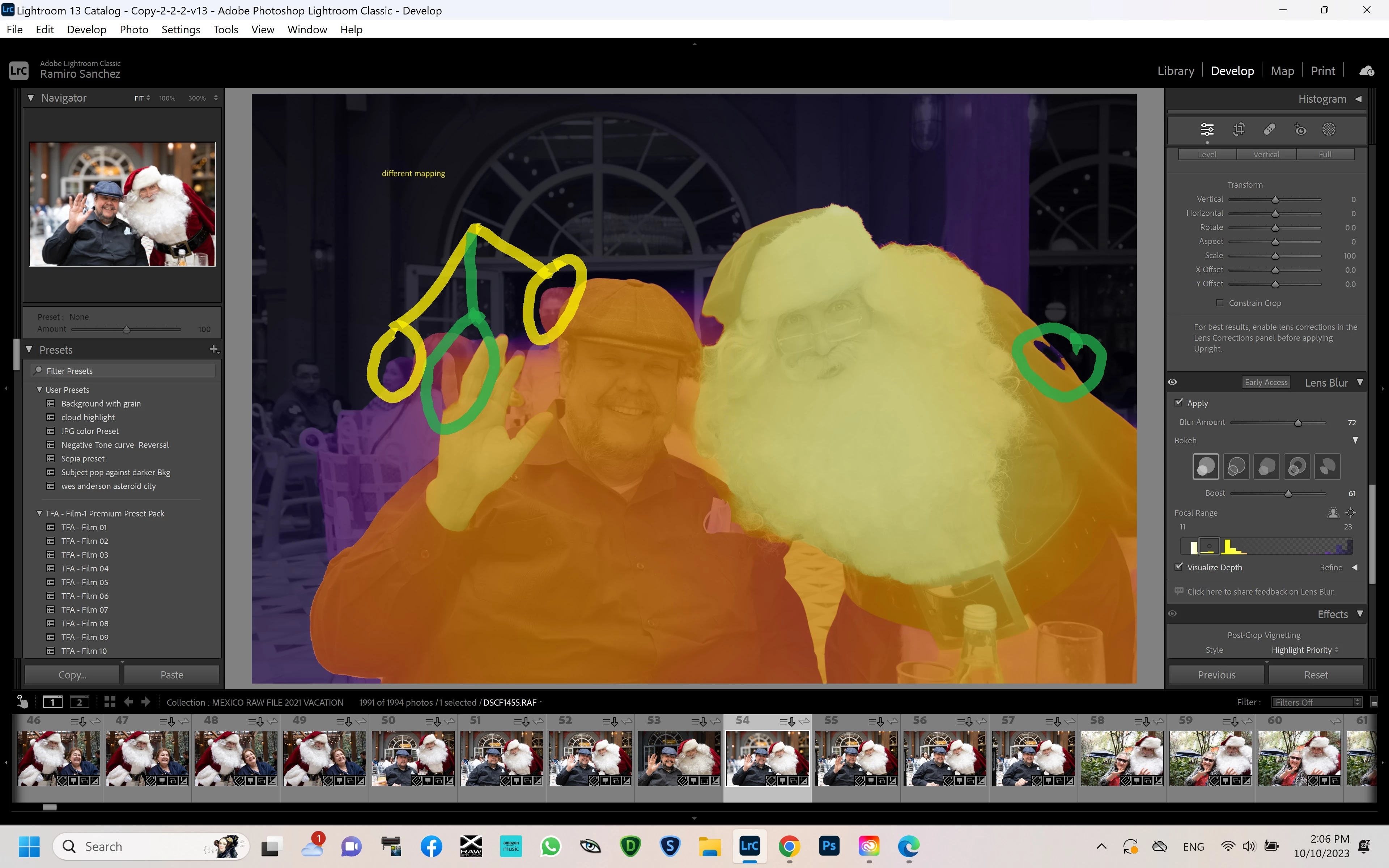Viewport: 1389px width, 868px height.
Task: Click the point focus target icon
Action: click(1351, 512)
